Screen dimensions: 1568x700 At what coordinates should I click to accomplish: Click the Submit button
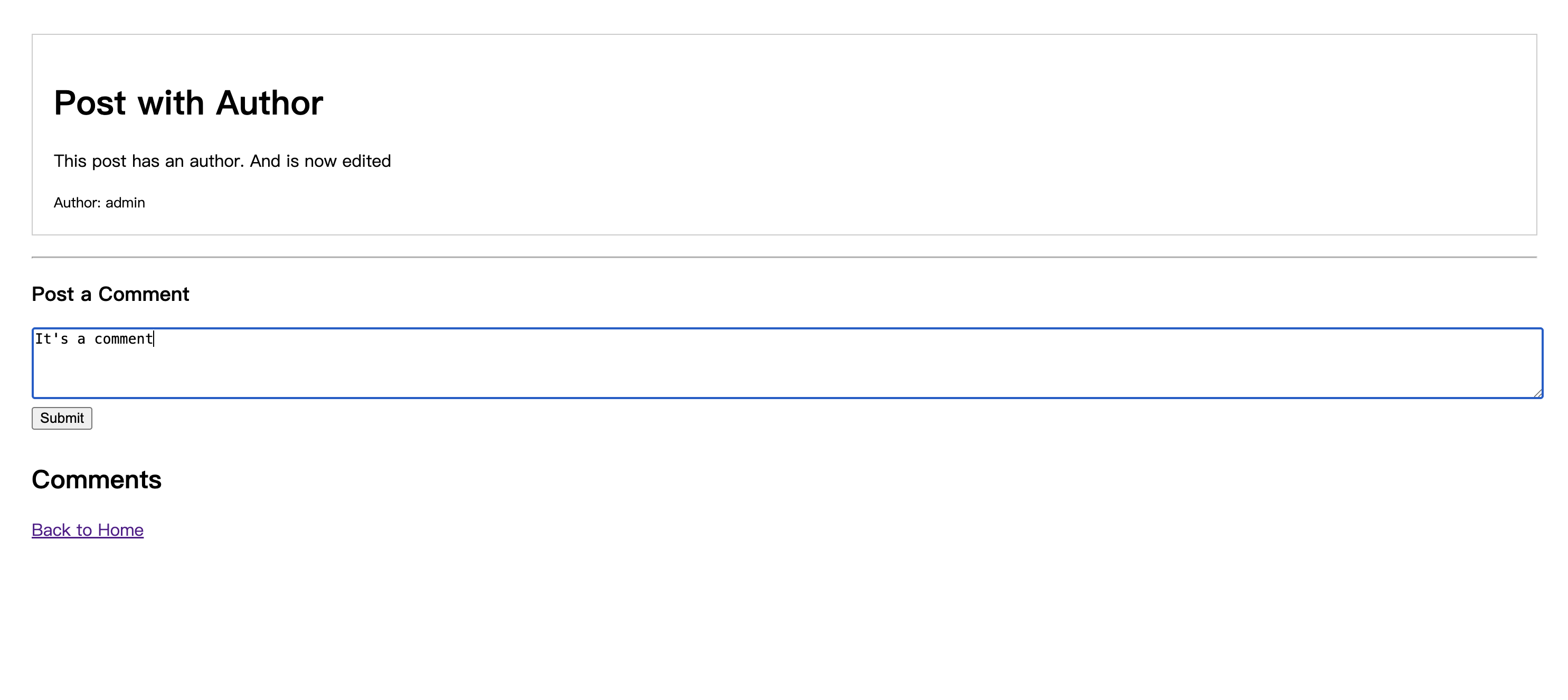(x=62, y=418)
